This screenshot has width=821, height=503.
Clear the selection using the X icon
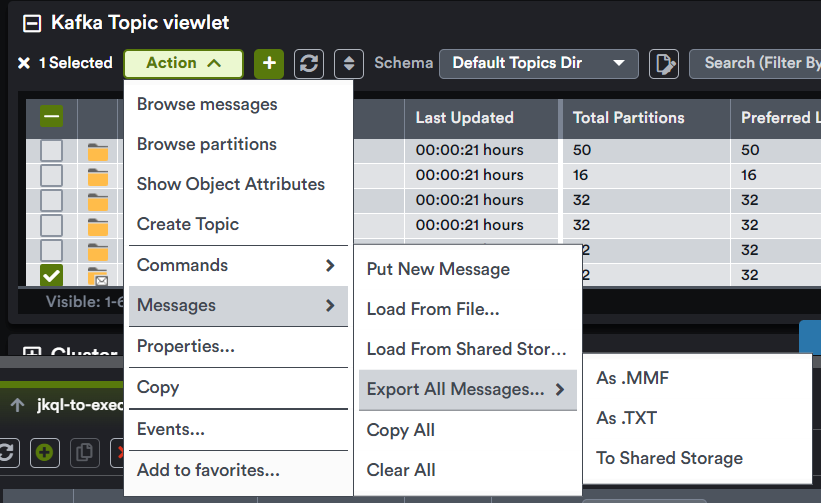[24, 63]
